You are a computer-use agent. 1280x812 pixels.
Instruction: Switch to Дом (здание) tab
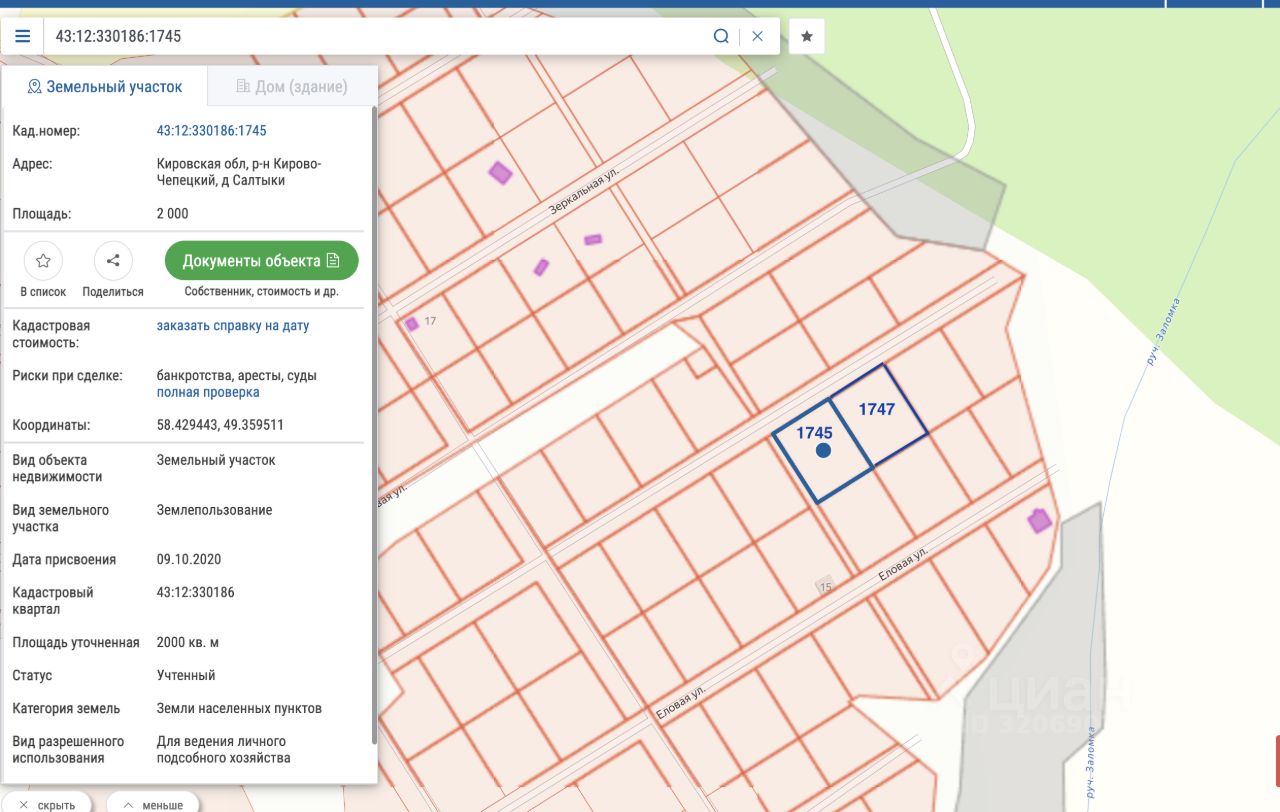click(x=292, y=87)
